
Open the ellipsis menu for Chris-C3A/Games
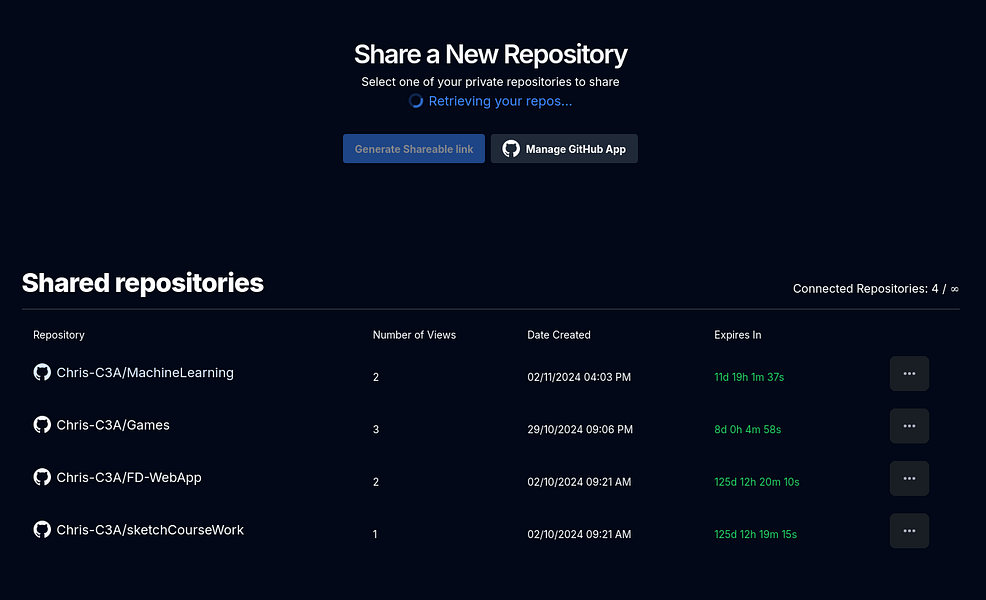[909, 425]
